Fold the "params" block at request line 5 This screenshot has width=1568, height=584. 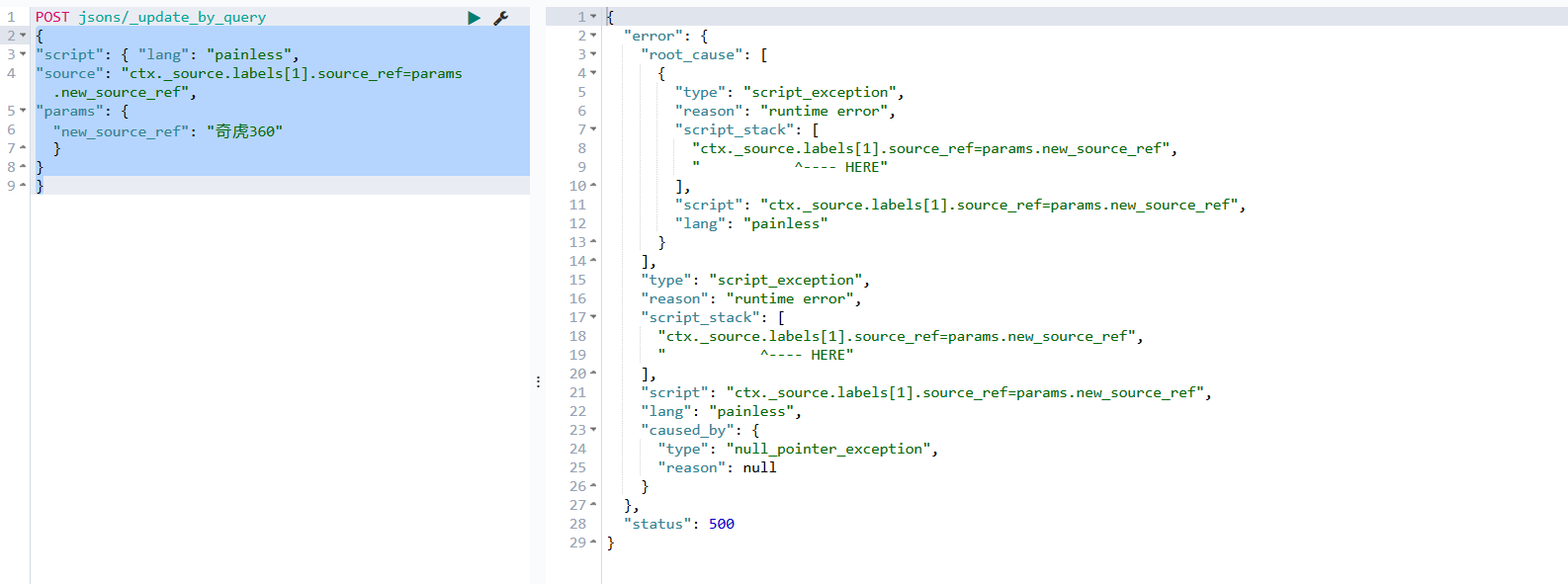[23, 111]
